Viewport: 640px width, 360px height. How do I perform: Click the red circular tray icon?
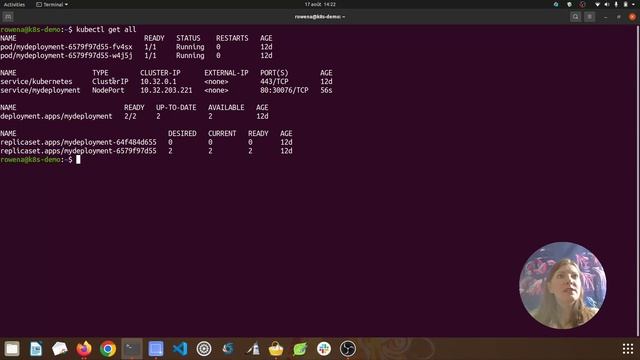tap(582, 4)
